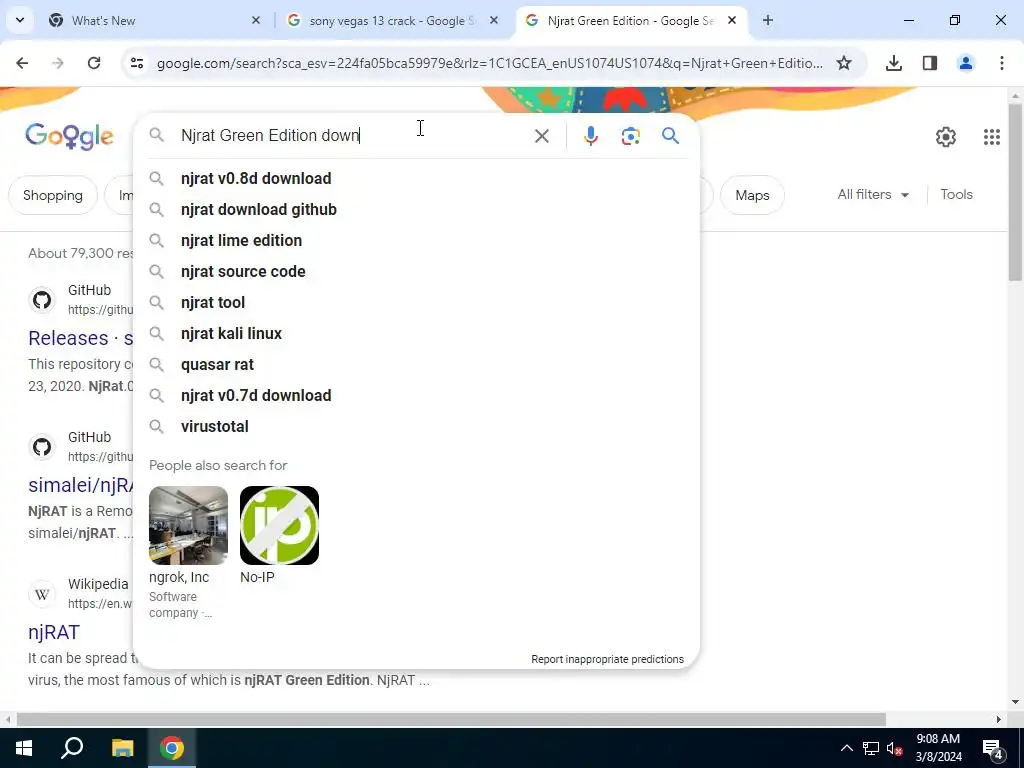Open Google Lens image search
The height and width of the screenshot is (768, 1024).
tap(630, 136)
